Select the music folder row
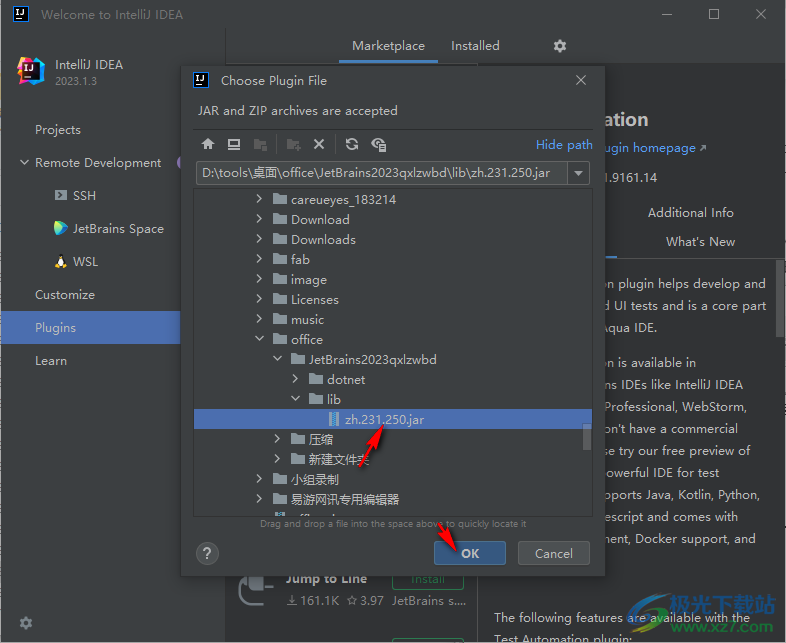The width and height of the screenshot is (786, 643). tap(392, 320)
